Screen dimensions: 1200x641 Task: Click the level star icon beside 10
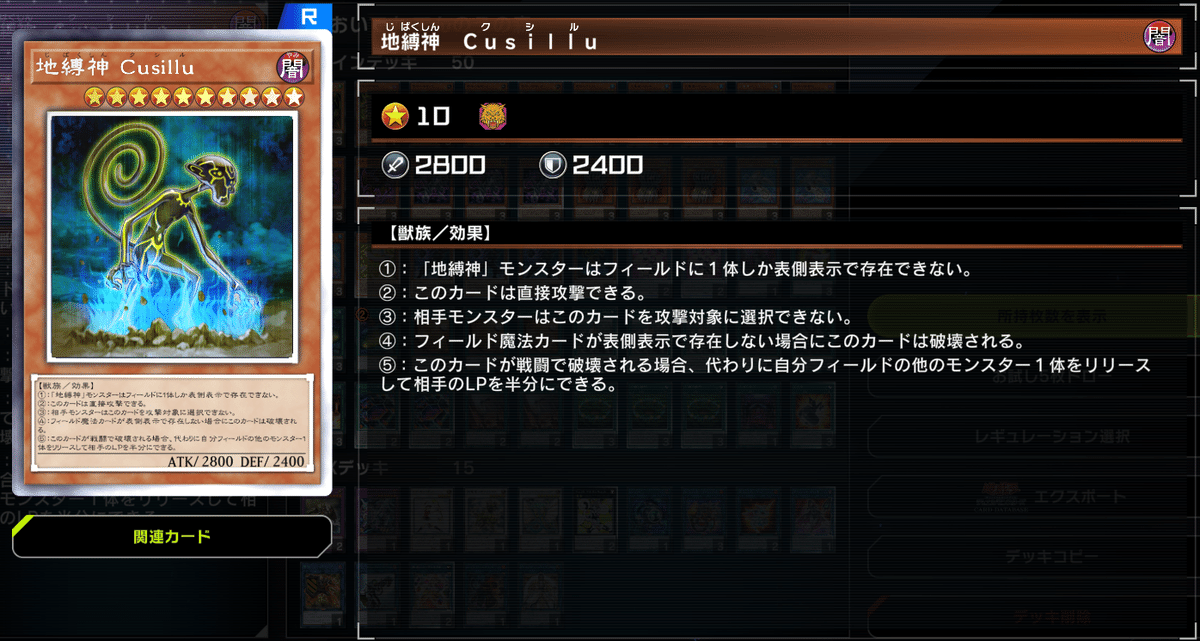pyautogui.click(x=395, y=116)
